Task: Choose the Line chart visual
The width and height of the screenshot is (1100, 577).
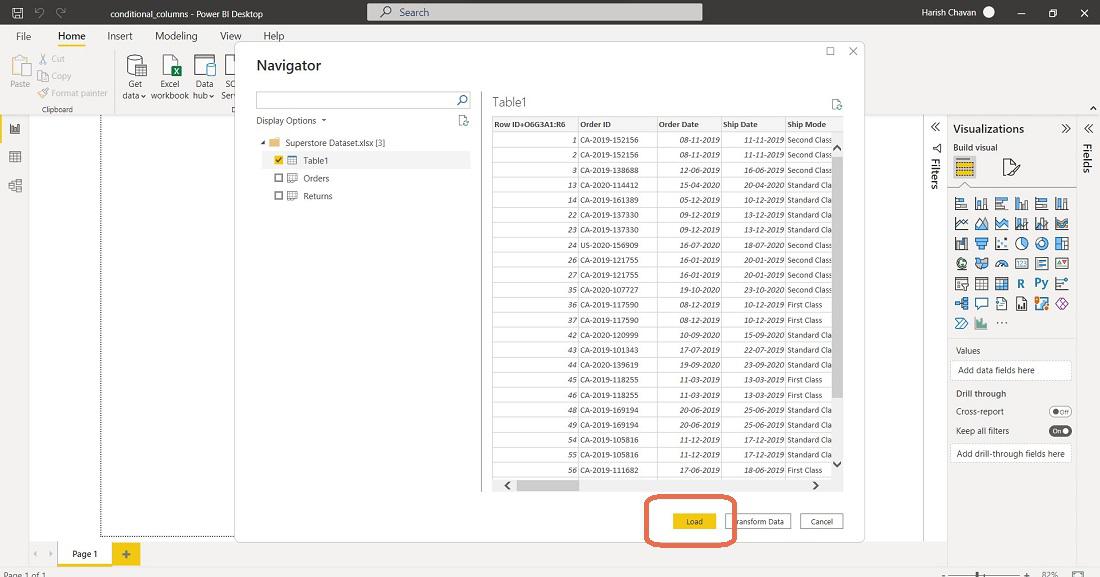Action: [x=961, y=223]
